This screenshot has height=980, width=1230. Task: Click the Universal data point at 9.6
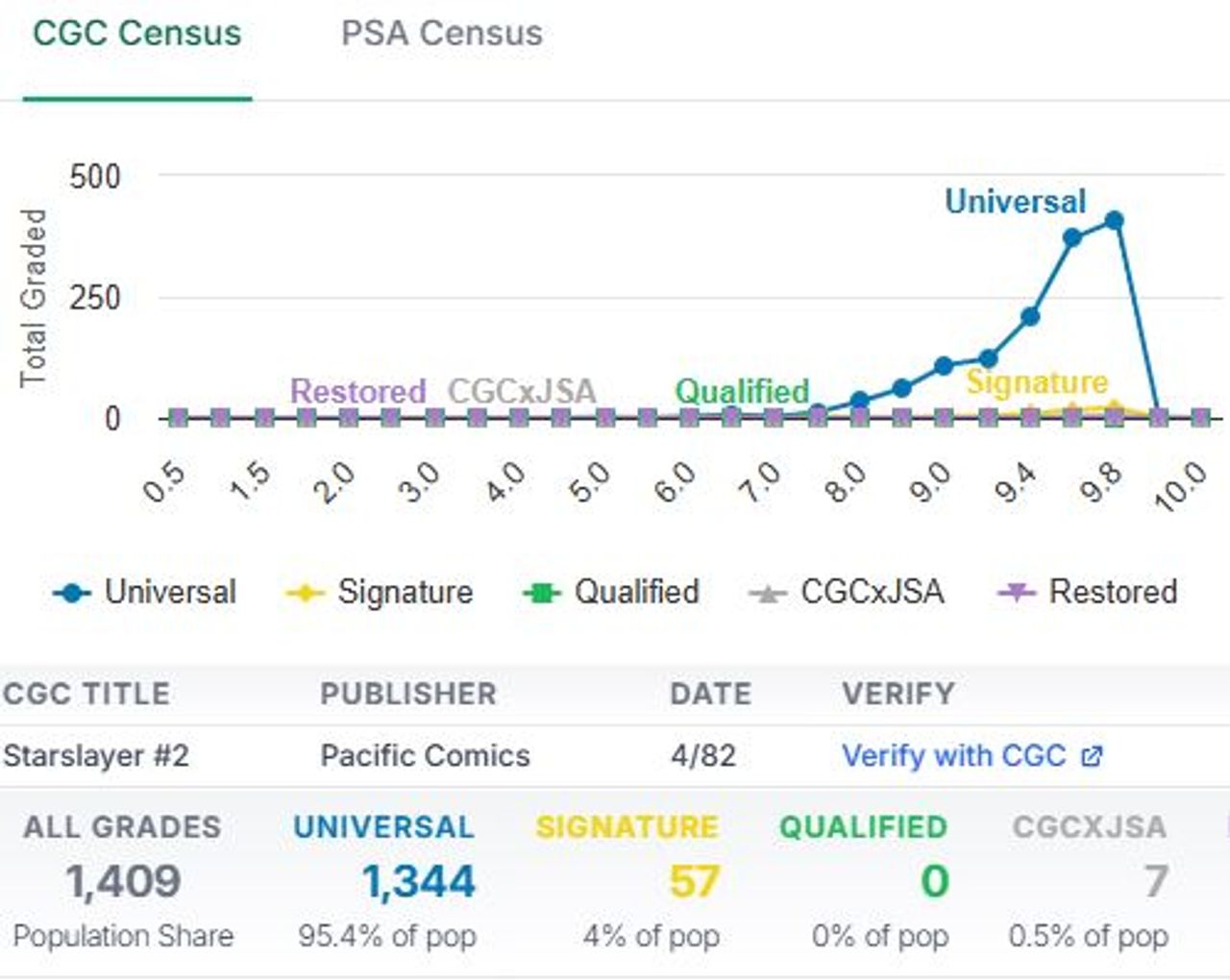point(1072,237)
